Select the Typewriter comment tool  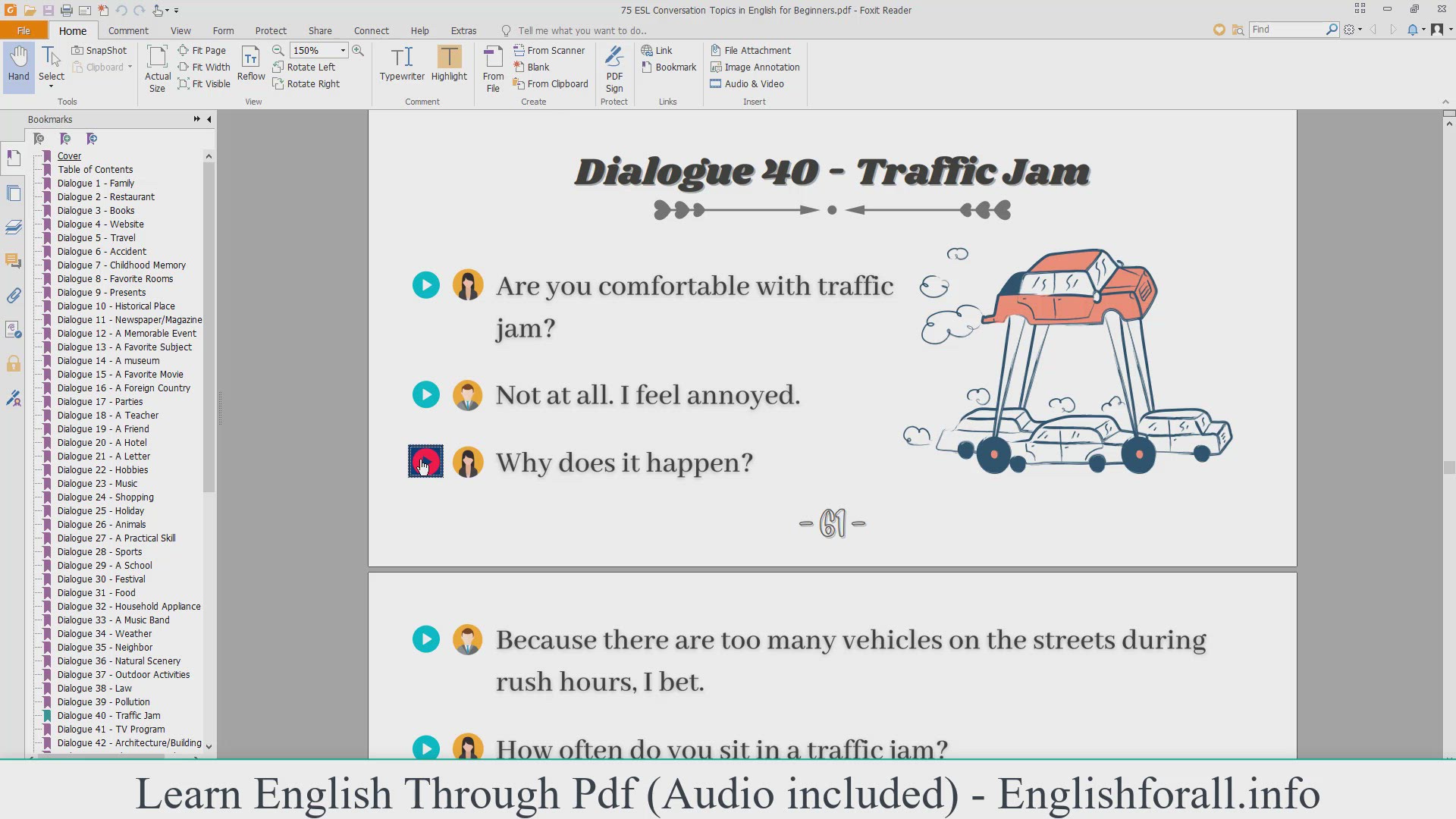pos(402,63)
